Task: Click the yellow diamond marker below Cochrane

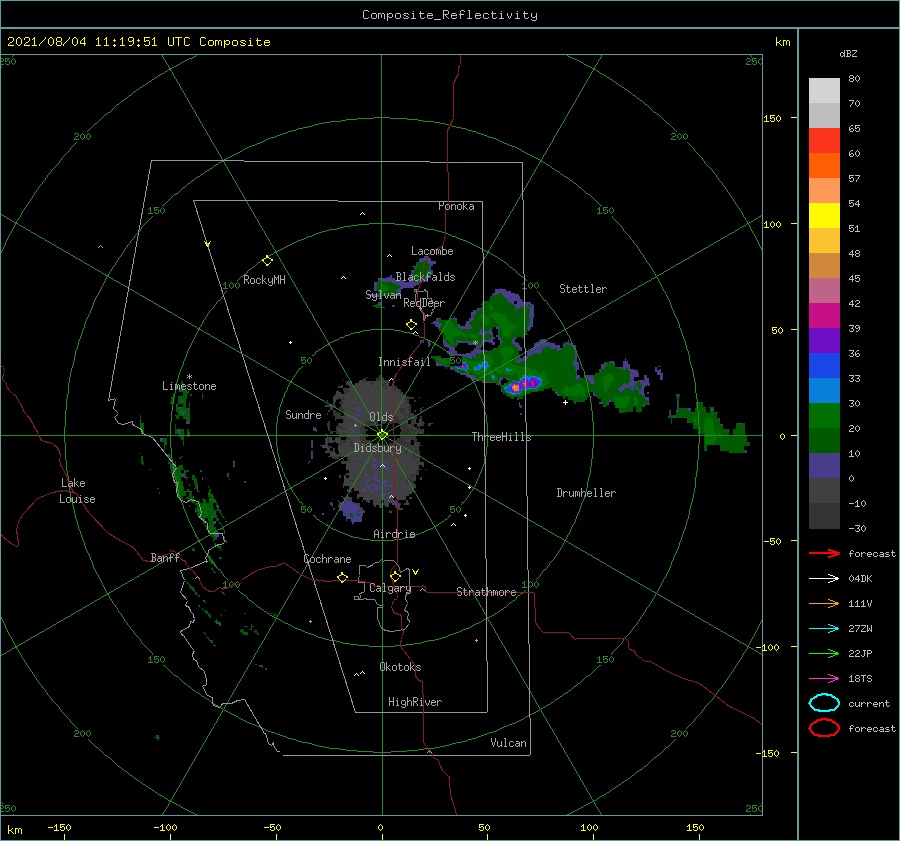Action: 342,577
